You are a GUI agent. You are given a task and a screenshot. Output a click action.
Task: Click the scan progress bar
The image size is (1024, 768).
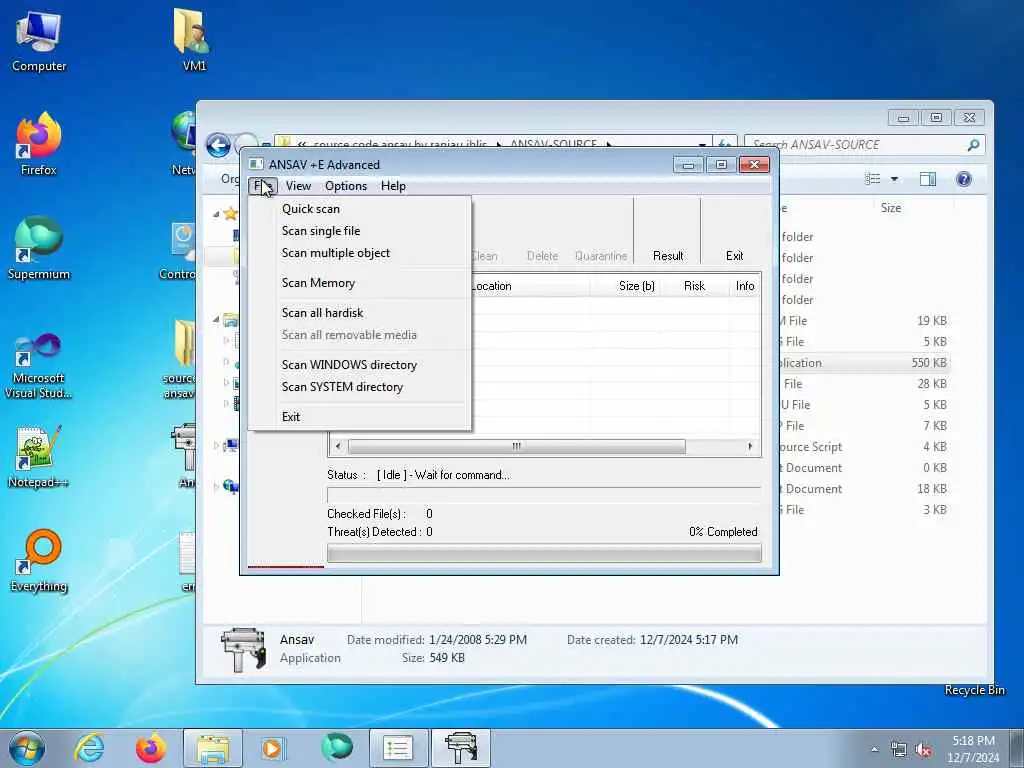click(x=544, y=554)
